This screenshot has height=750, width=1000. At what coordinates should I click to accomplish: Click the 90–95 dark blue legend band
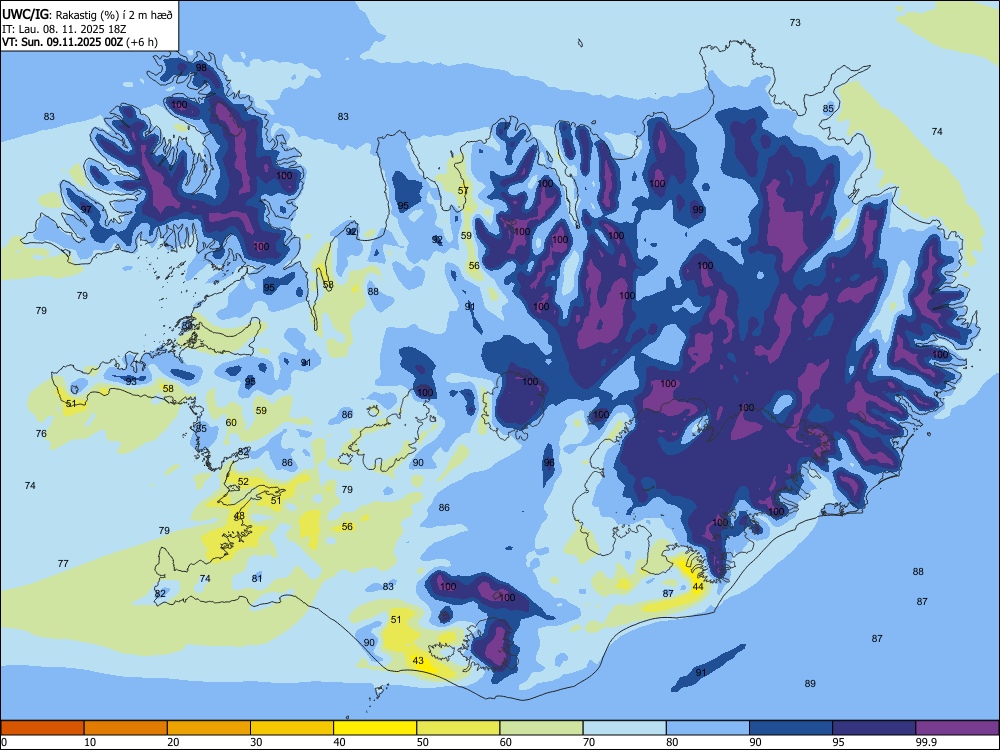[x=791, y=728]
